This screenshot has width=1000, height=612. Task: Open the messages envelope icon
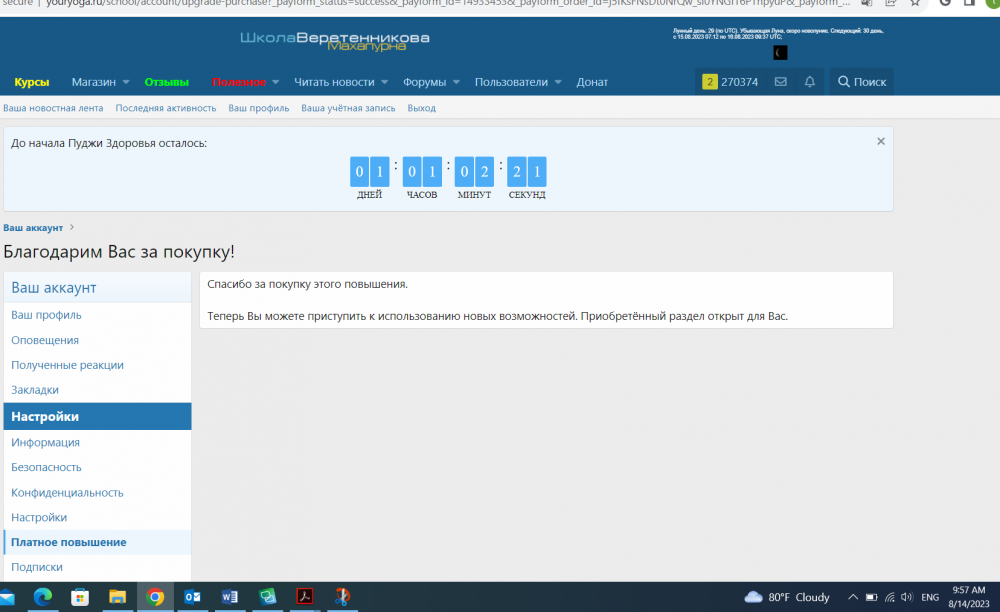coord(781,82)
